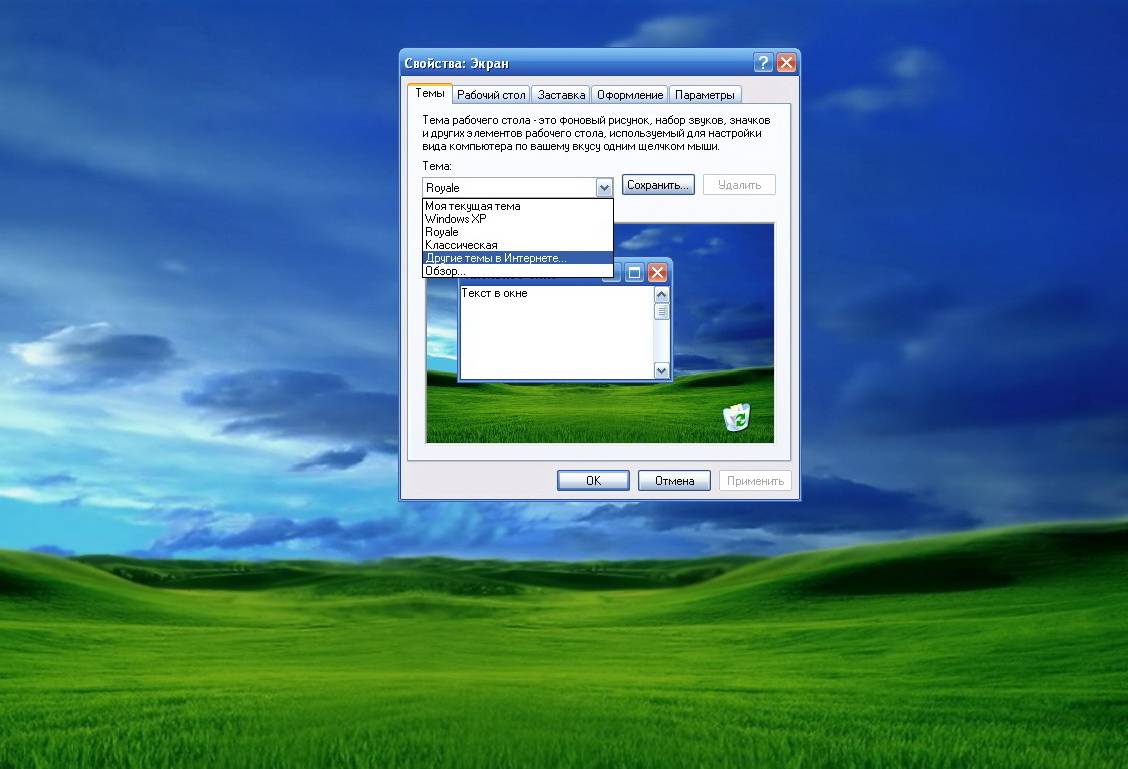Open the Параметры tab
Screen dimensions: 1128x769
705,95
